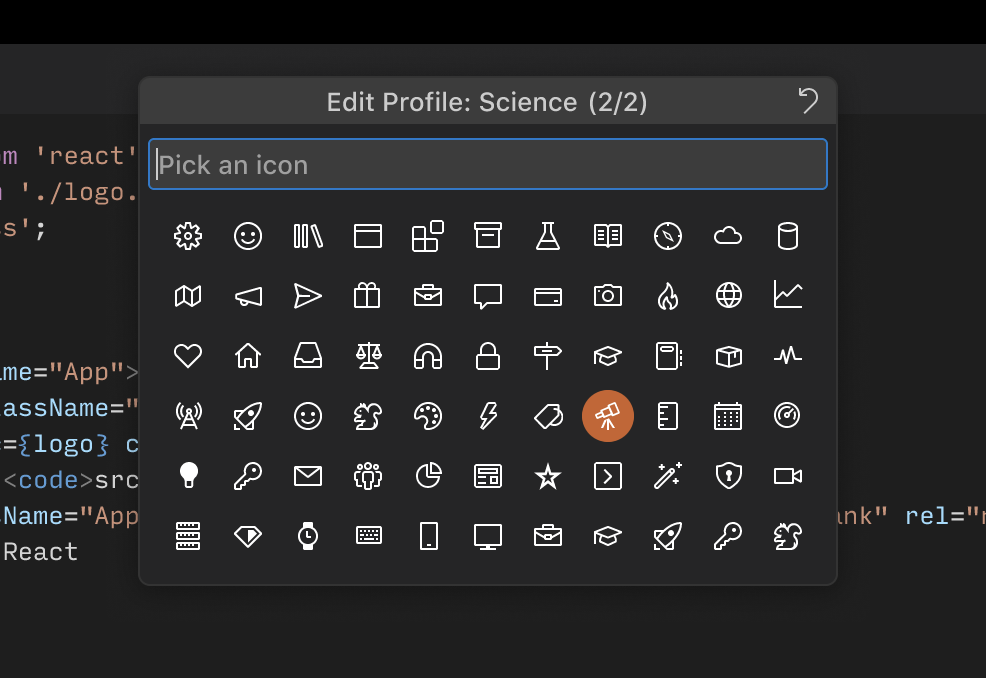Choose the squirrel icon in the last row
The height and width of the screenshot is (678, 986).
[x=788, y=536]
